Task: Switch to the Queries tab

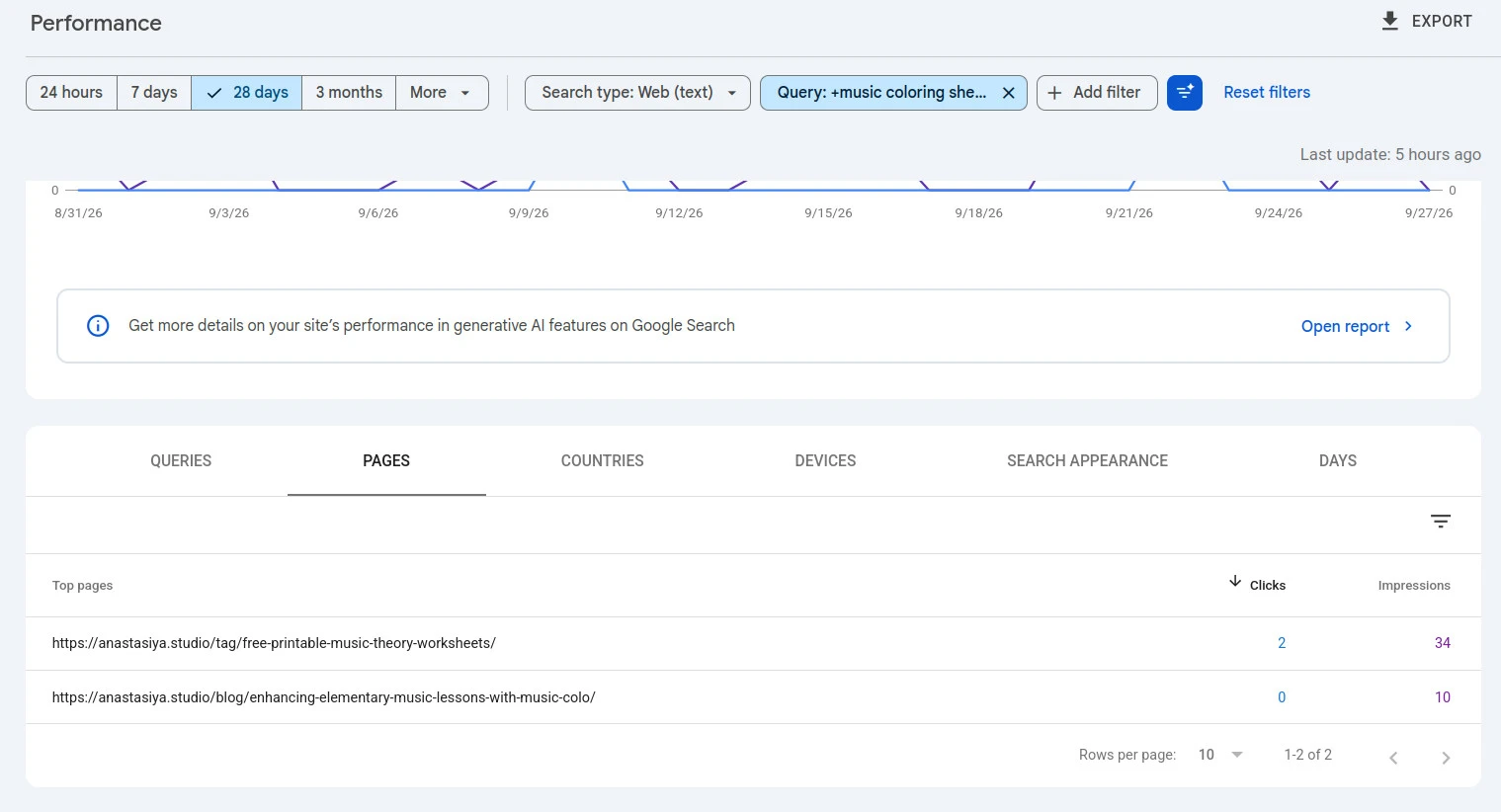Action: coord(181,461)
